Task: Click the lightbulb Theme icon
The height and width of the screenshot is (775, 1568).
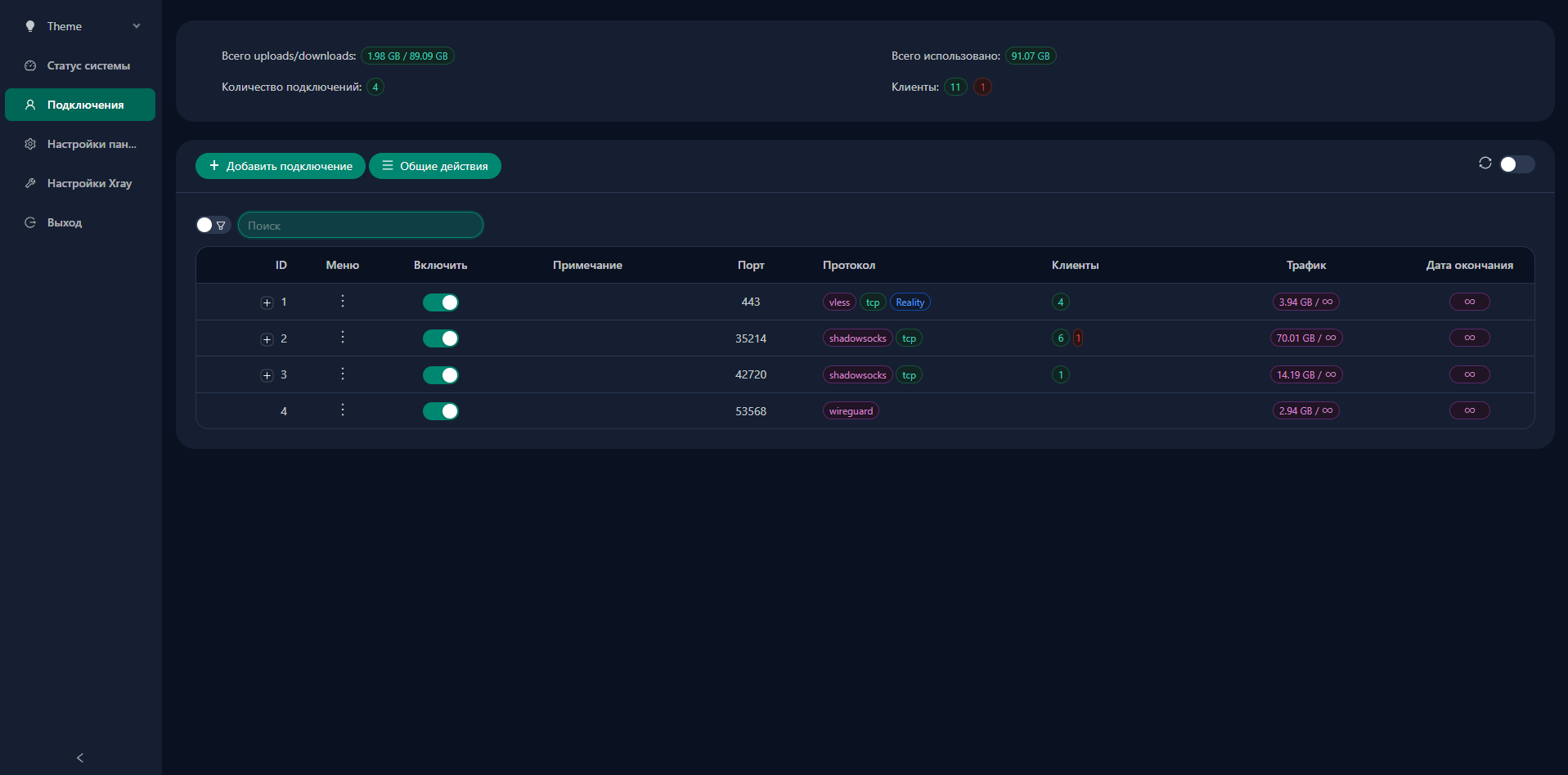Action: click(30, 26)
